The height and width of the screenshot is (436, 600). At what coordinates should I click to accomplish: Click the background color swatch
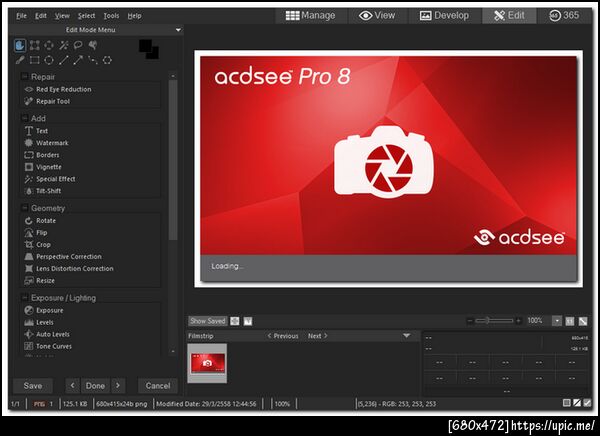click(154, 54)
